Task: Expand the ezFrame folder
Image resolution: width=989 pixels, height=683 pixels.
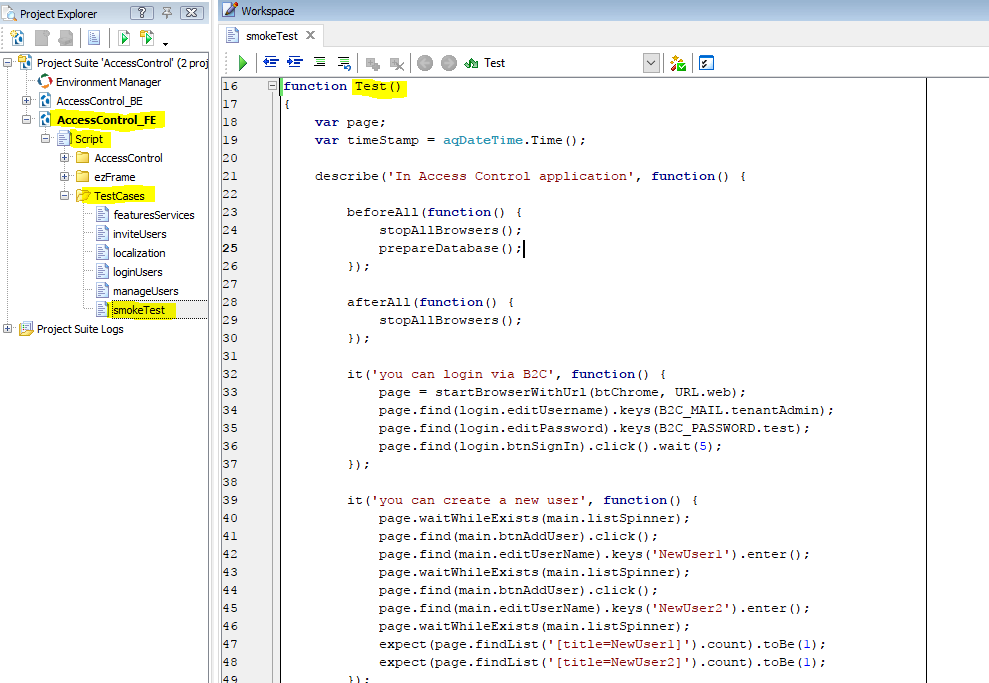Action: [65, 177]
